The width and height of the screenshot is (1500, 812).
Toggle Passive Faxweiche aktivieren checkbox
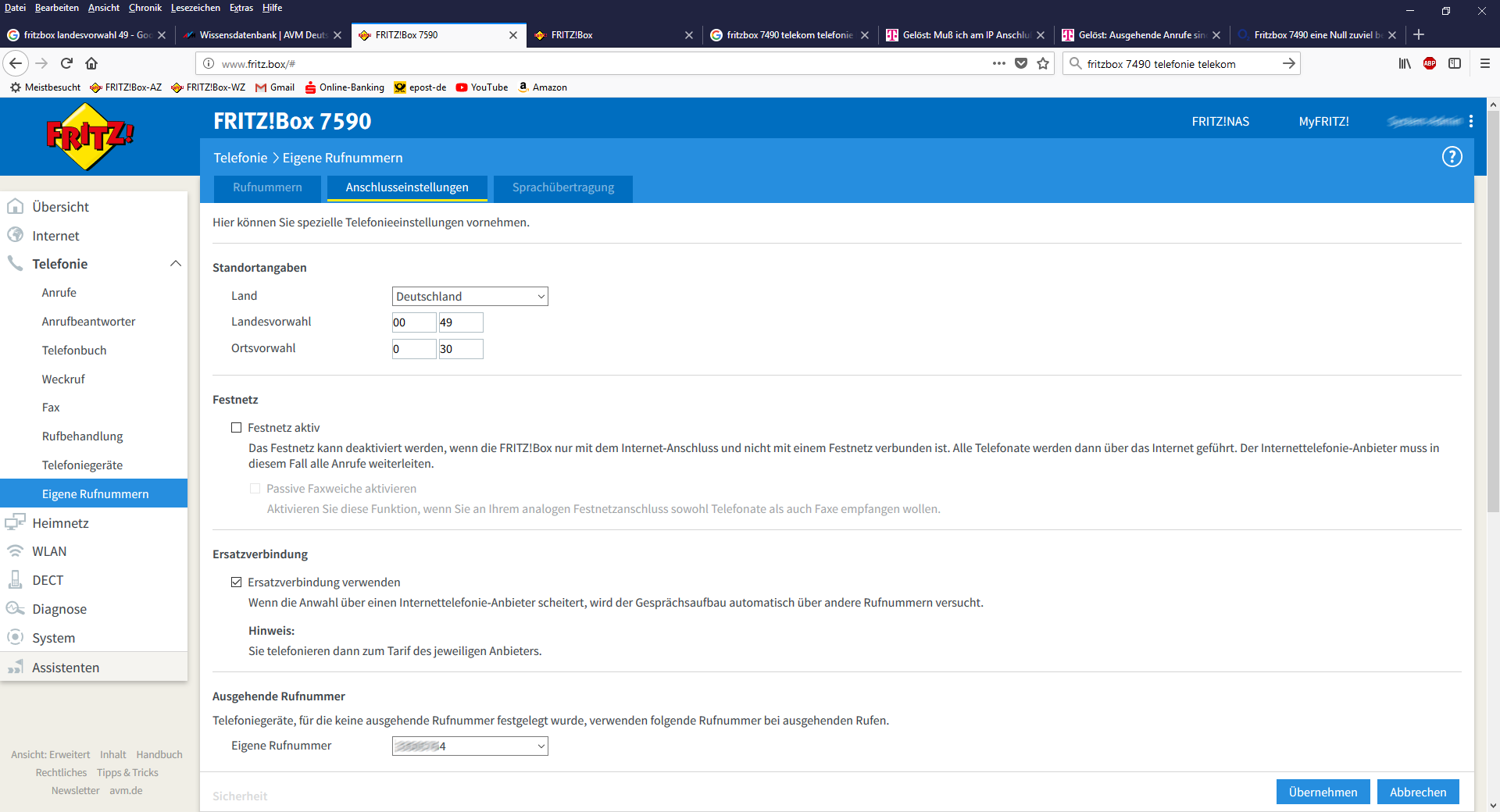pos(255,489)
